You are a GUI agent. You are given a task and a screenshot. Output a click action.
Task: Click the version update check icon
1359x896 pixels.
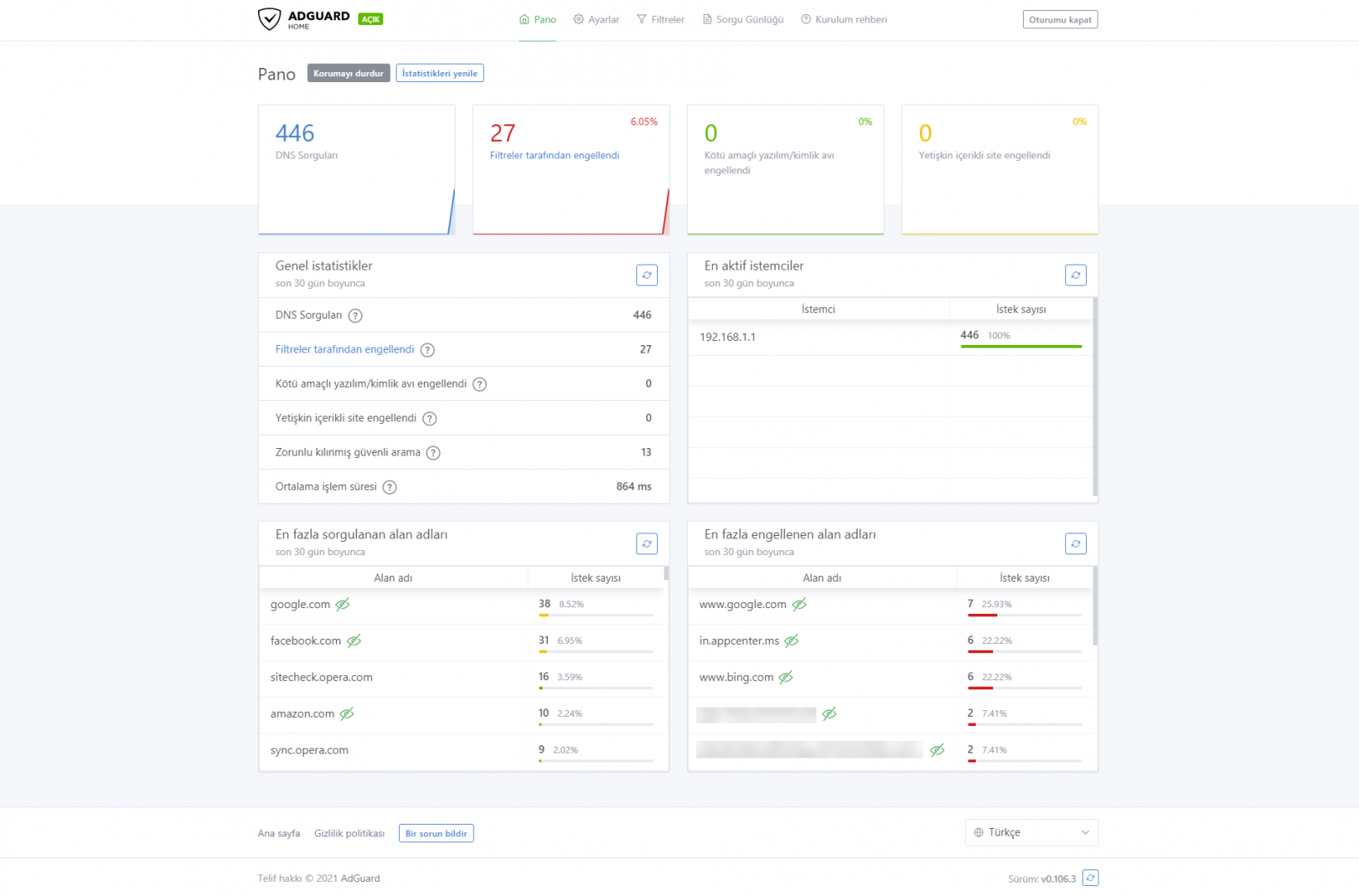1090,878
